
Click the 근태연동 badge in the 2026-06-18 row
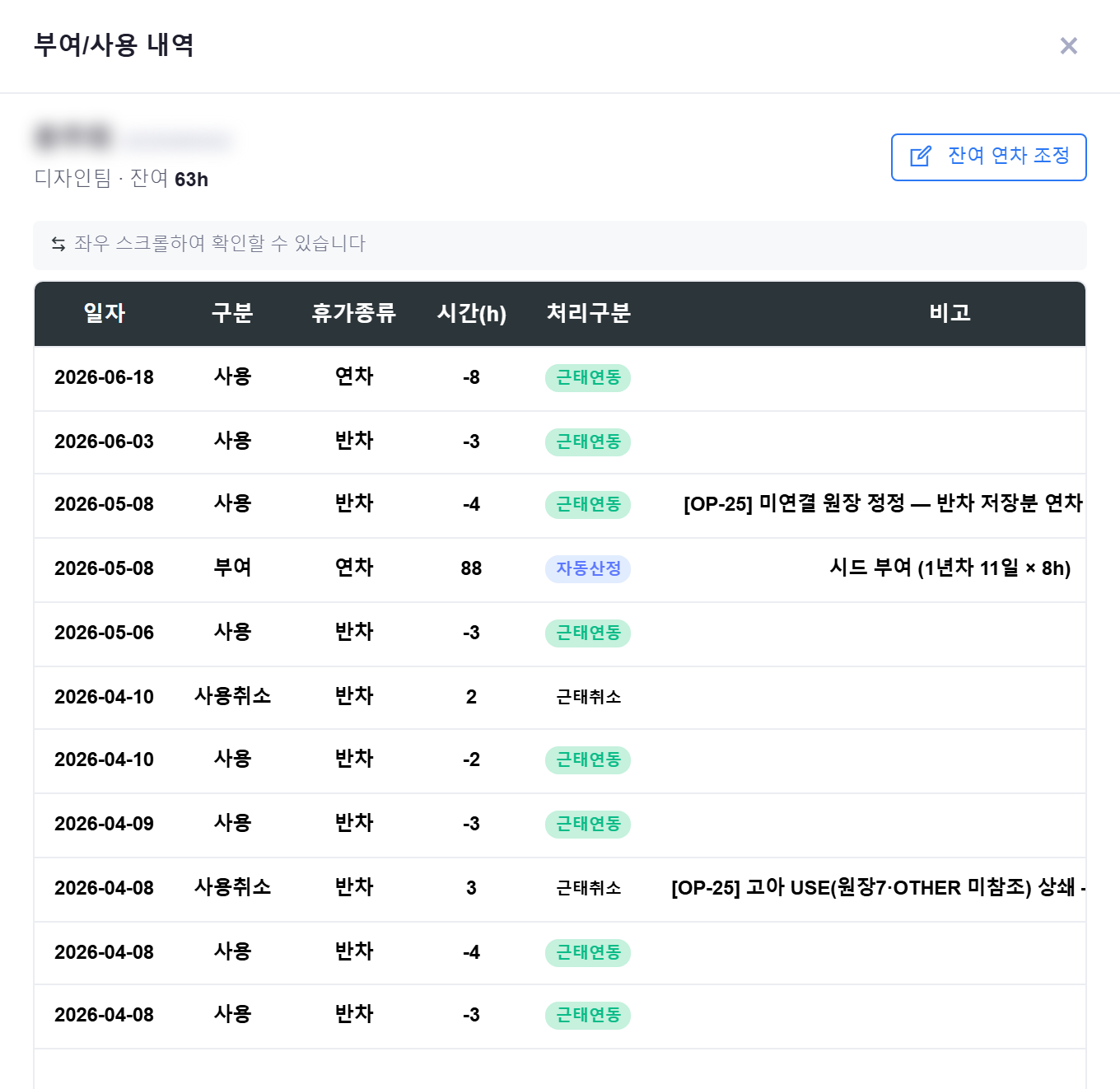pyautogui.click(x=588, y=377)
